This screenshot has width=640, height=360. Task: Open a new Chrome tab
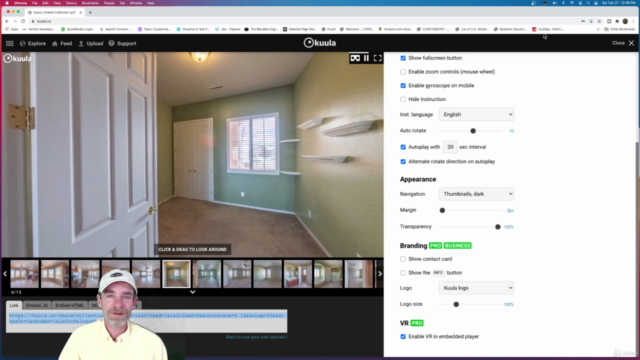click(x=90, y=12)
